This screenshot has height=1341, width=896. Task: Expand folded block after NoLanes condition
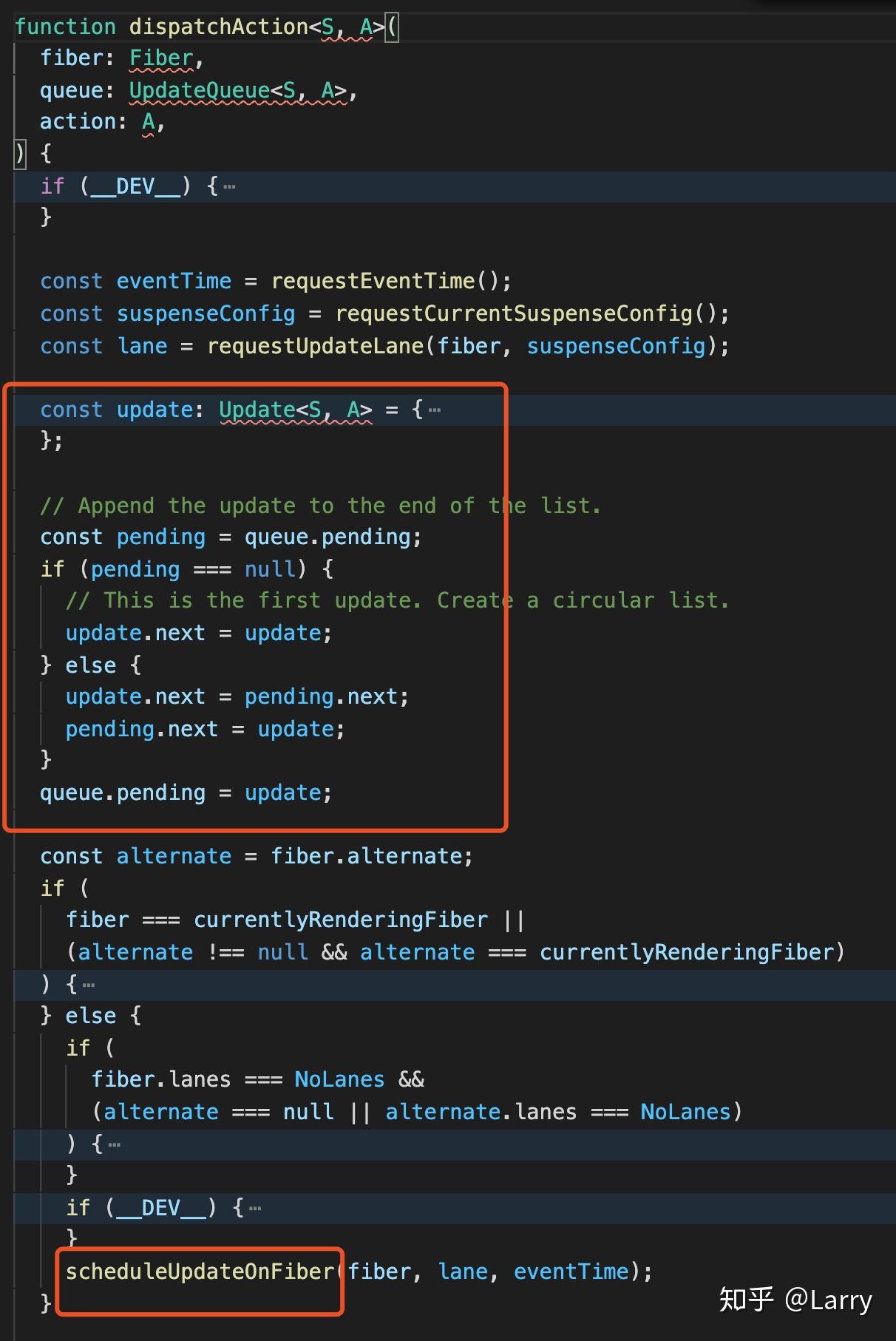click(x=114, y=1145)
